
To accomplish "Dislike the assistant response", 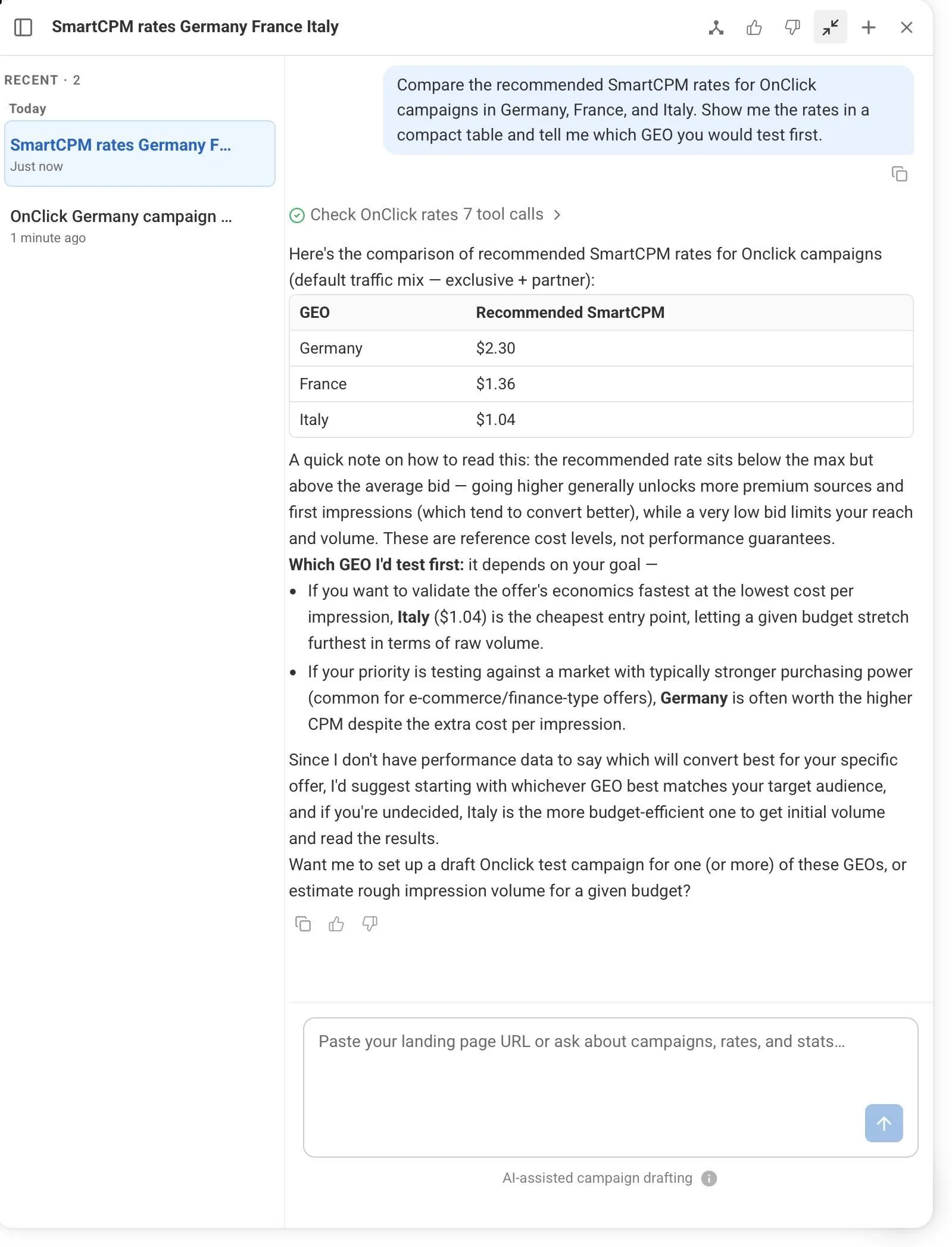I will [x=370, y=923].
